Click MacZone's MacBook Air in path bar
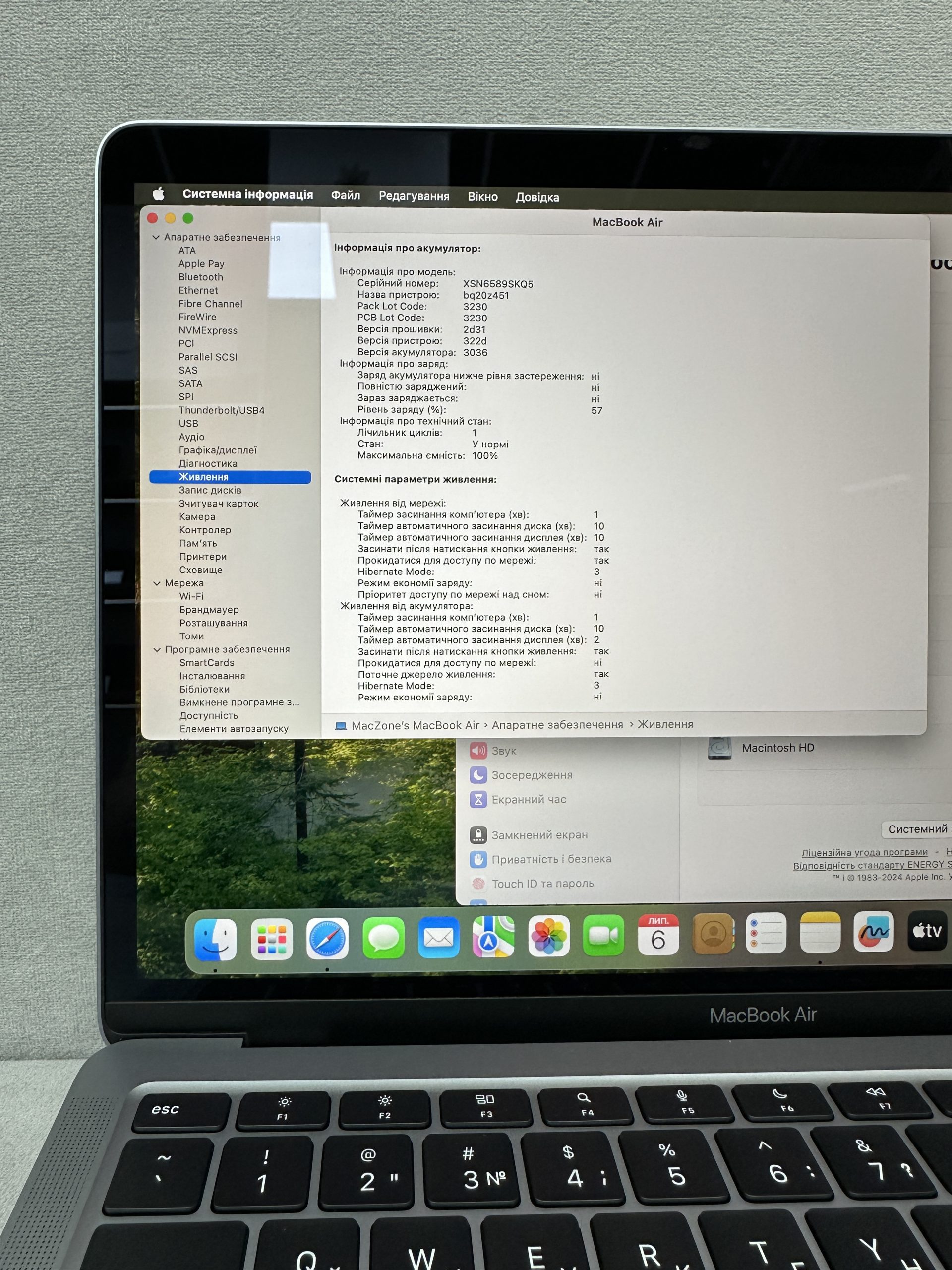The height and width of the screenshot is (1270, 952). (416, 726)
